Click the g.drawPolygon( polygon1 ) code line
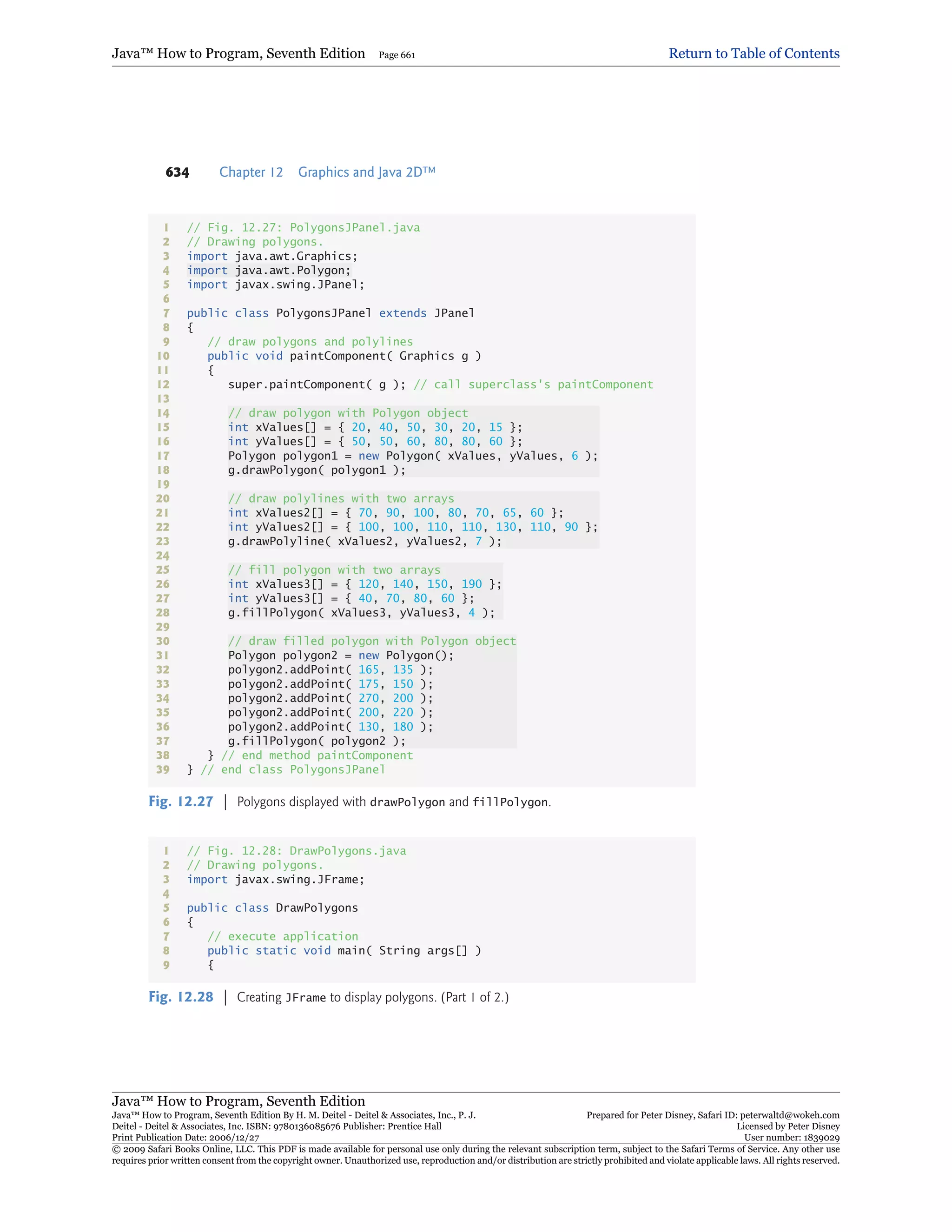 pyautogui.click(x=317, y=470)
